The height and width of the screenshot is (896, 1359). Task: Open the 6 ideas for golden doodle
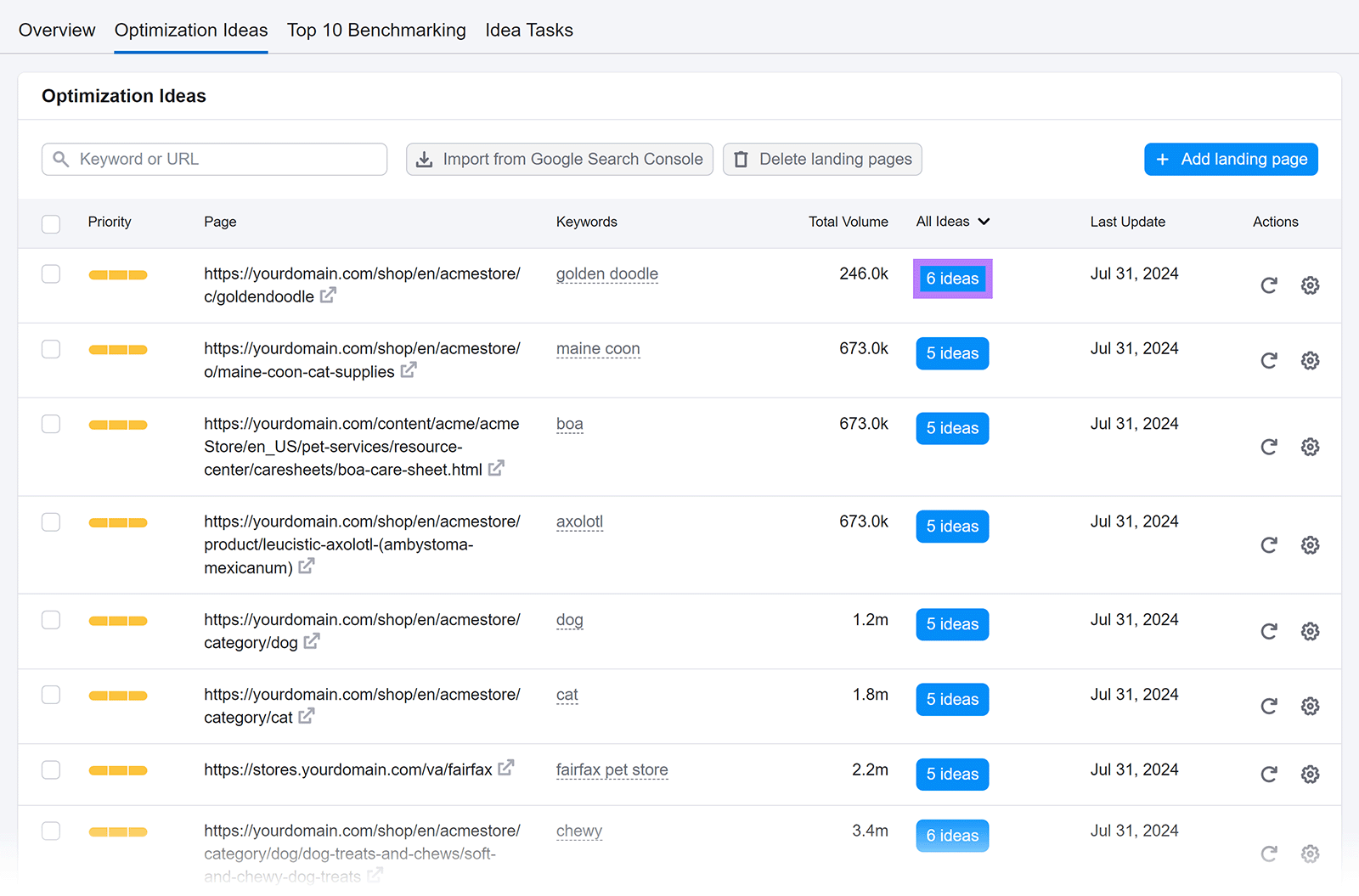tap(952, 279)
